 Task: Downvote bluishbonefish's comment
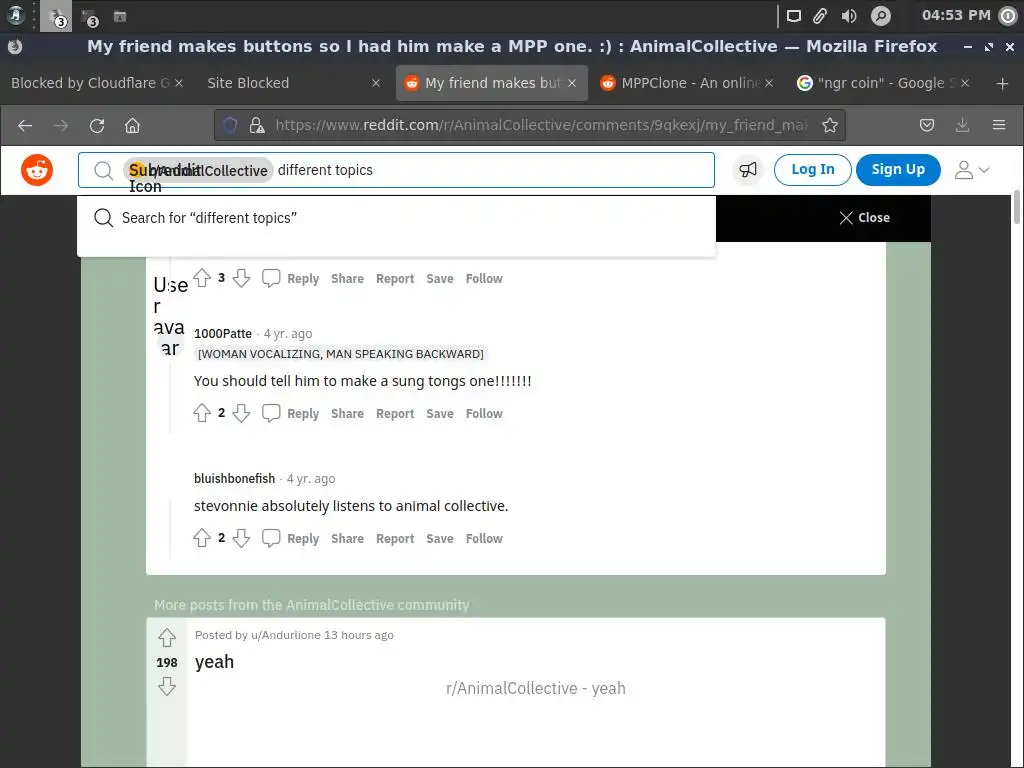242,538
